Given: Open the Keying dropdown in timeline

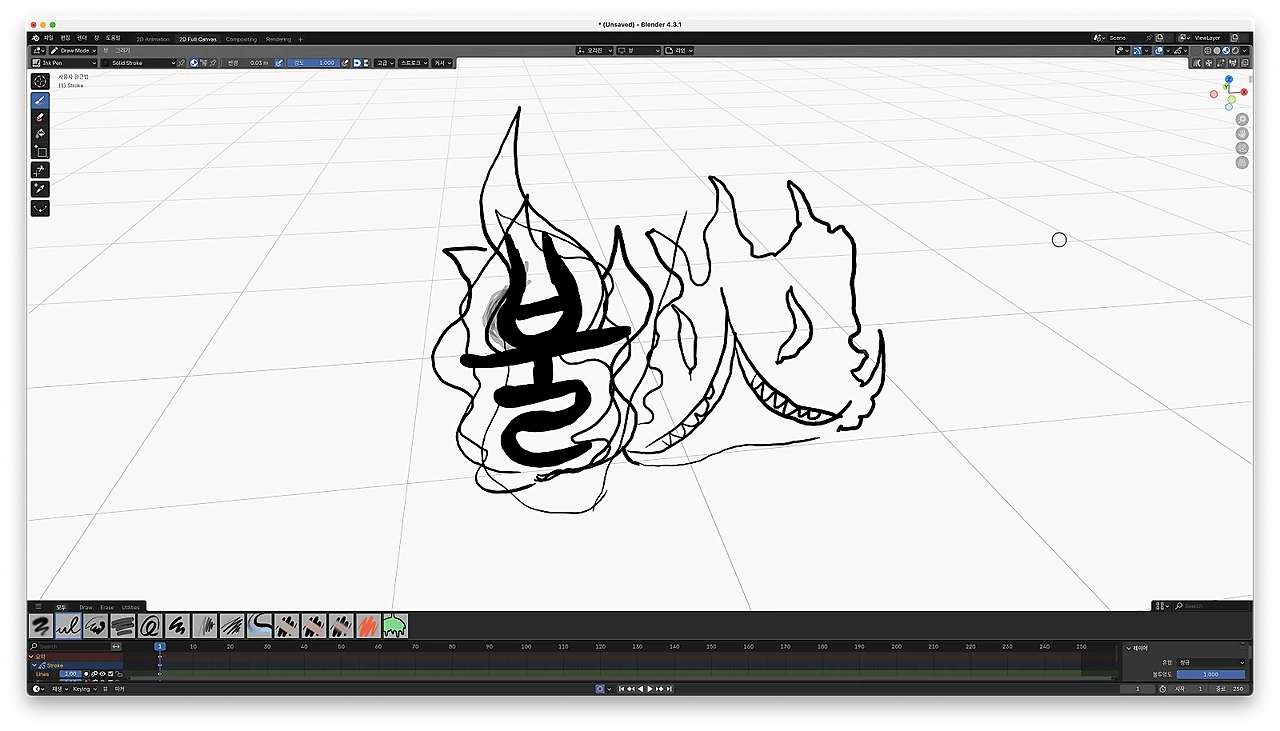Looking at the screenshot, I should 84,689.
